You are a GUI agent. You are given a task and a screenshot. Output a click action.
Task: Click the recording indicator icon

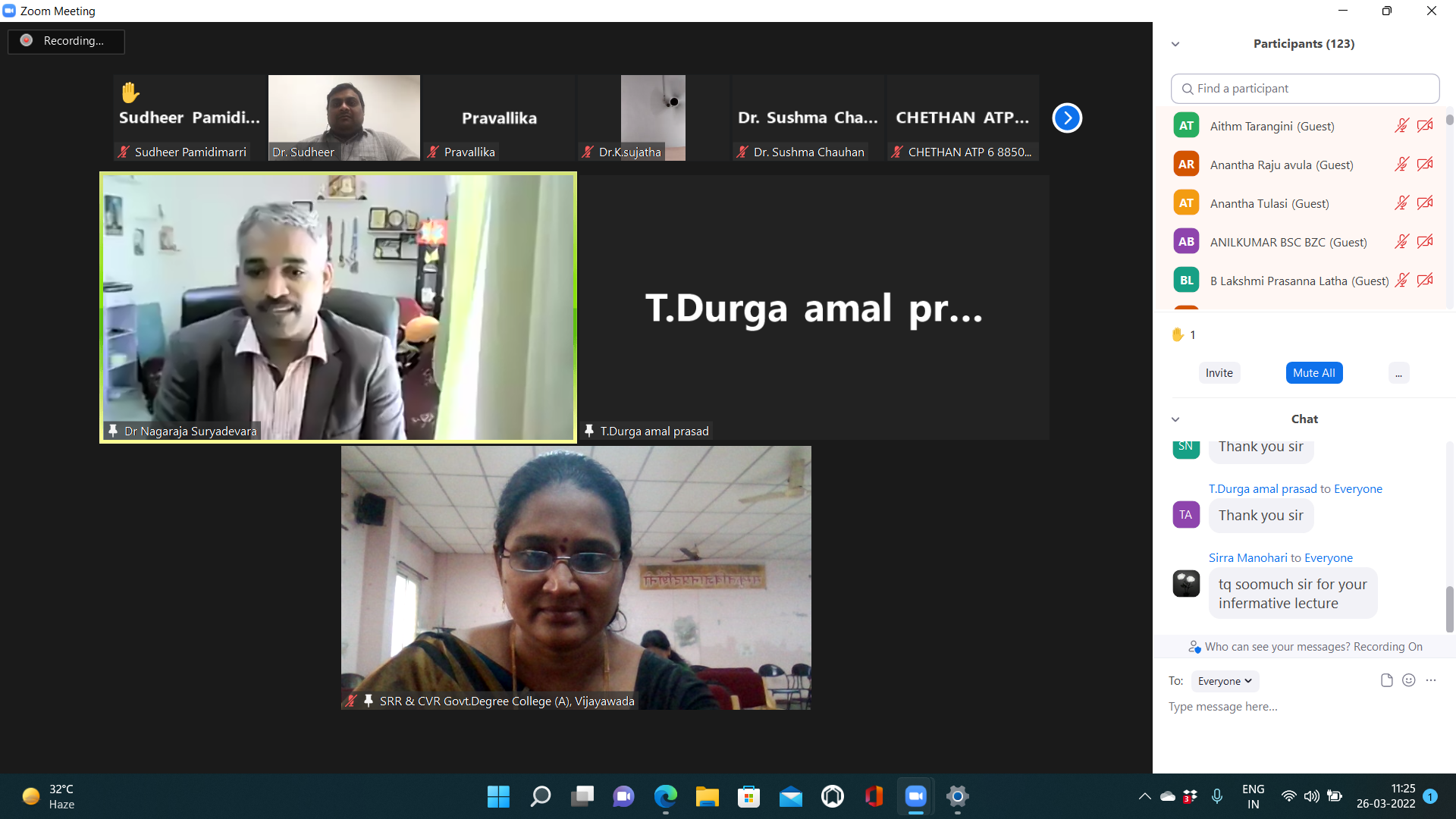point(27,41)
